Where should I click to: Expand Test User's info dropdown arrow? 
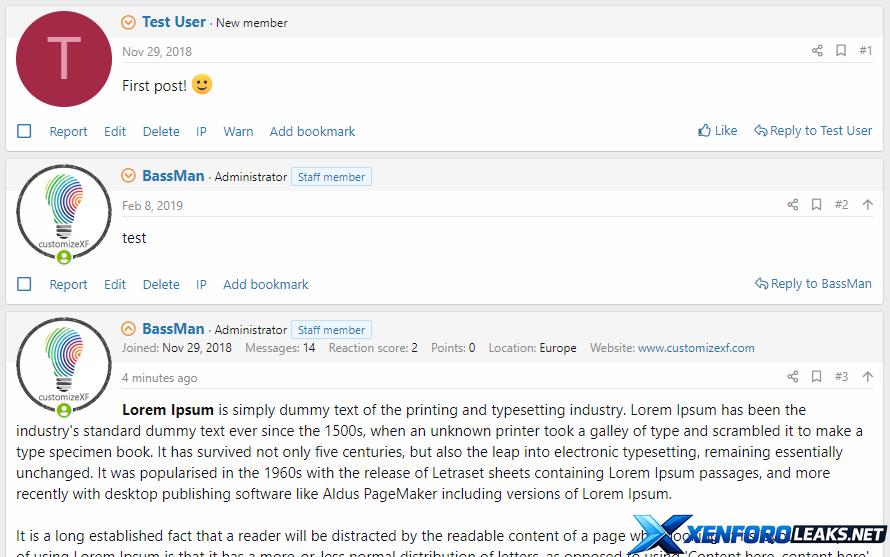pyautogui.click(x=128, y=22)
